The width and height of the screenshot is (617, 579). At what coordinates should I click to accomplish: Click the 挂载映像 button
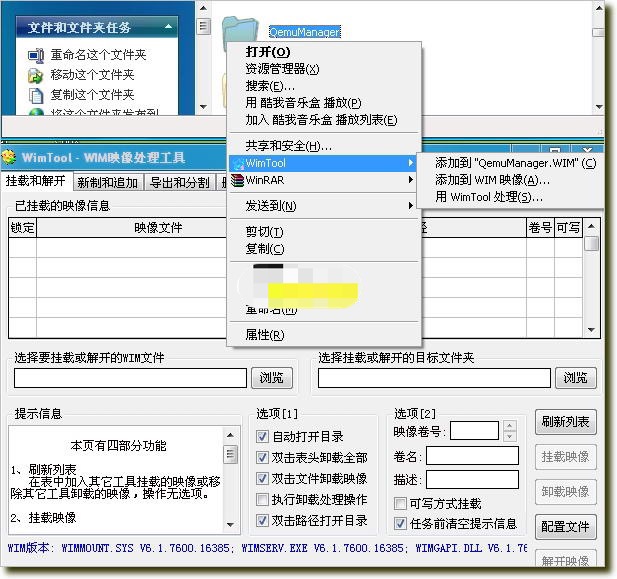tap(565, 457)
